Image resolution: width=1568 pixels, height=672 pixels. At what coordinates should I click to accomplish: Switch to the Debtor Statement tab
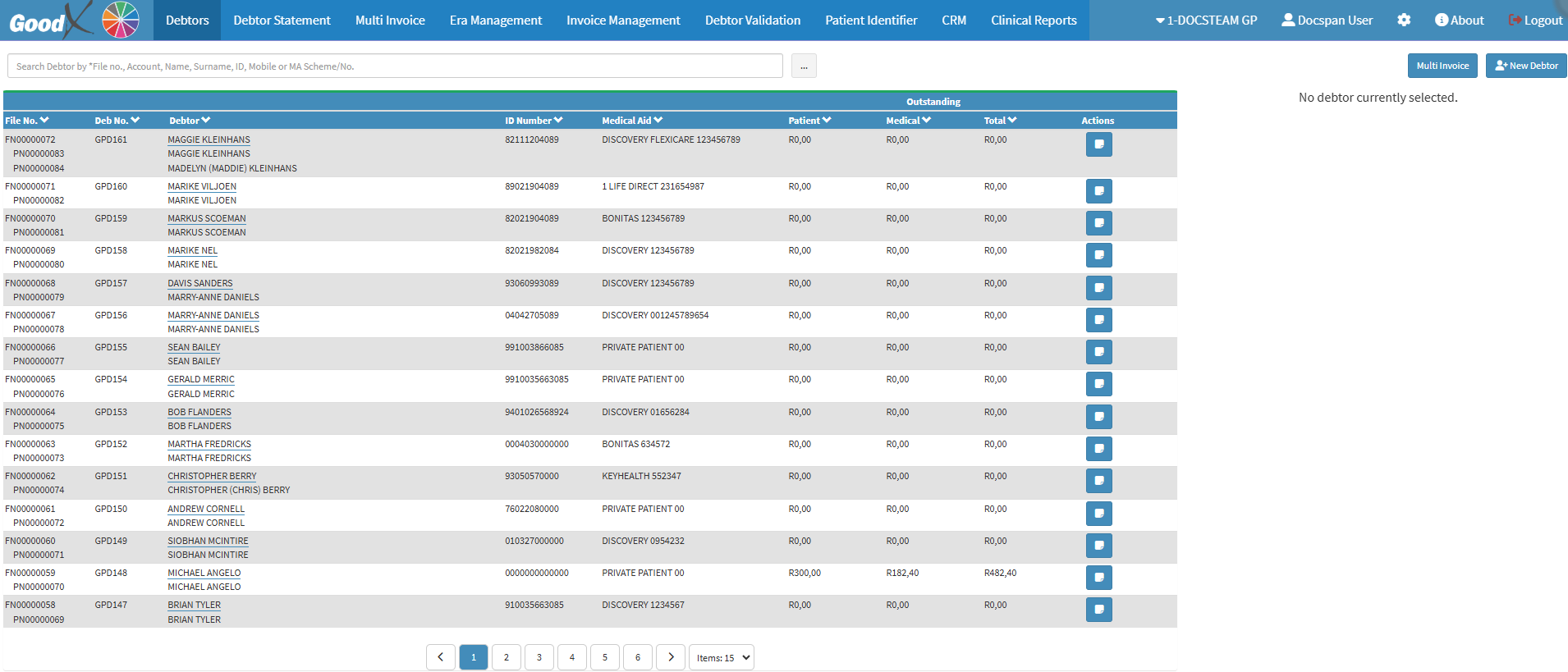tap(282, 21)
